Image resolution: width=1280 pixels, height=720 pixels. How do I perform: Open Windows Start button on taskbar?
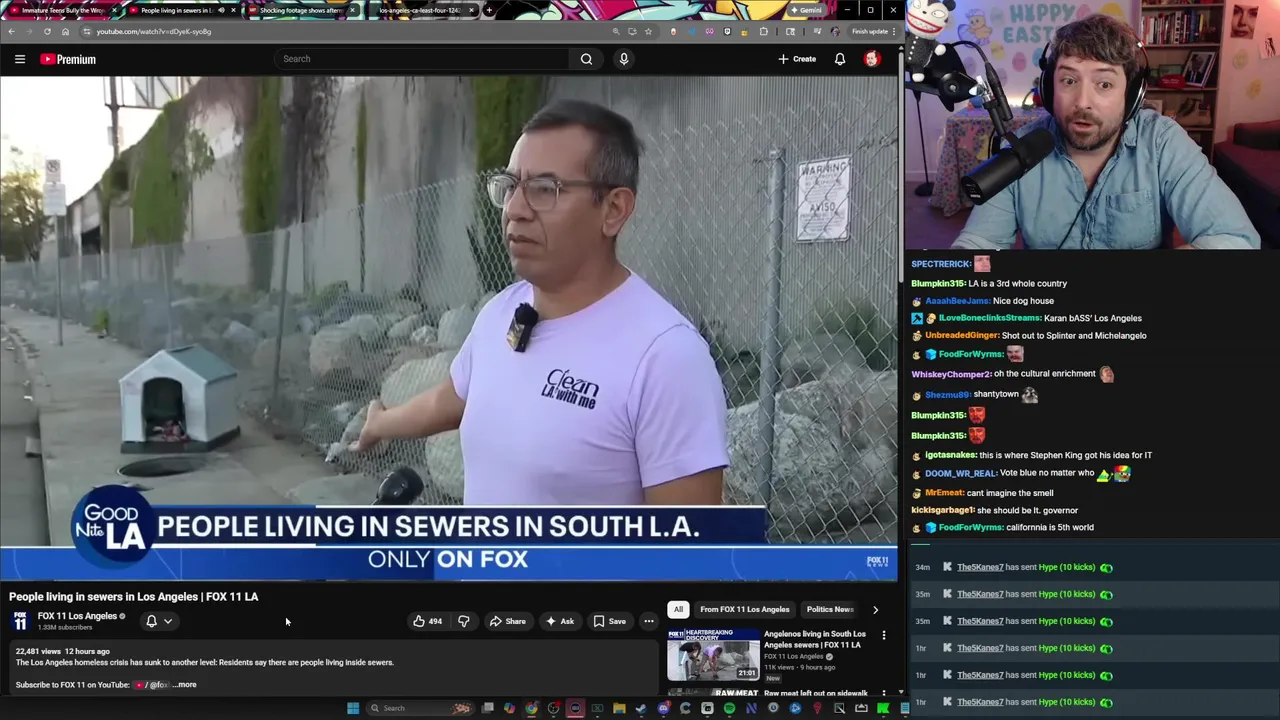[352, 708]
